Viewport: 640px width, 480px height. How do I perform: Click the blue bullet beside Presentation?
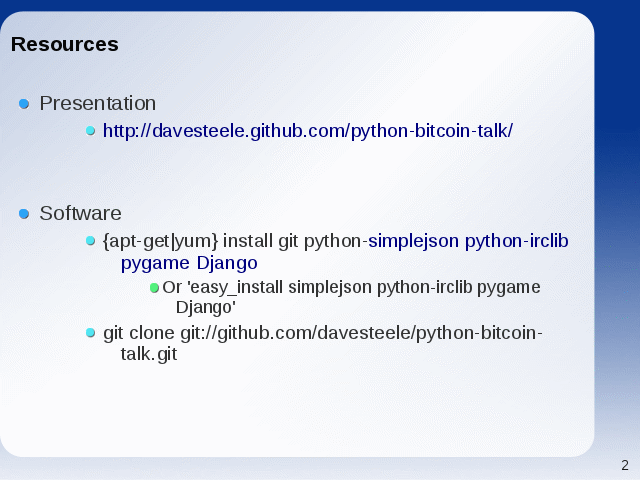coord(24,104)
